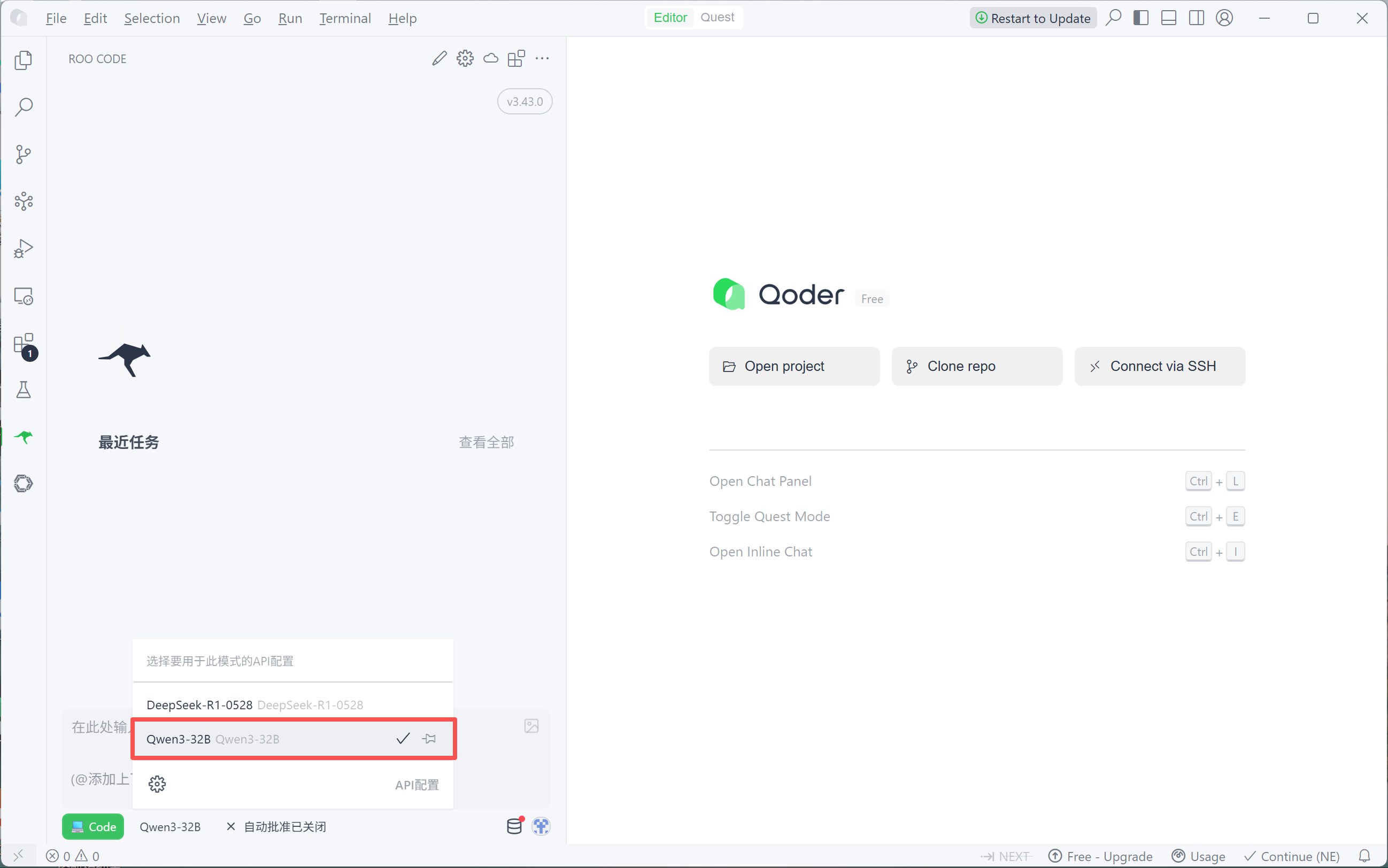Click the Roo Code kangaroo sidebar icon

23,437
